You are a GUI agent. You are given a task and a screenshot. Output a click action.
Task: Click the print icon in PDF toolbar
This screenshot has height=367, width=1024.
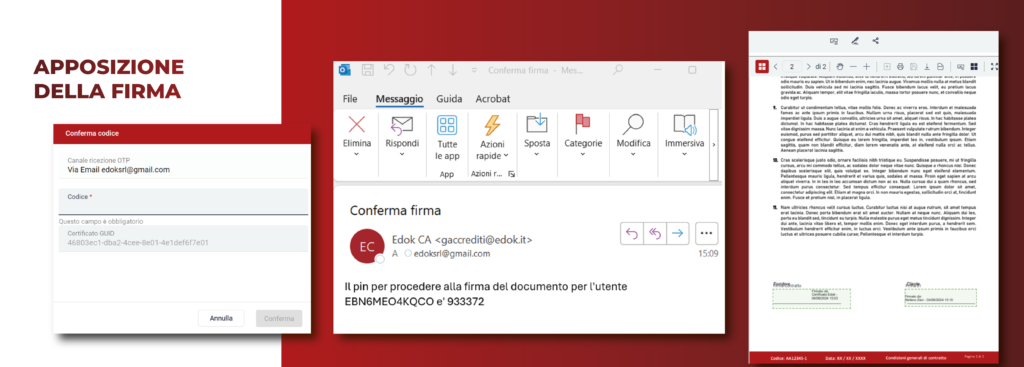pyautogui.click(x=900, y=67)
